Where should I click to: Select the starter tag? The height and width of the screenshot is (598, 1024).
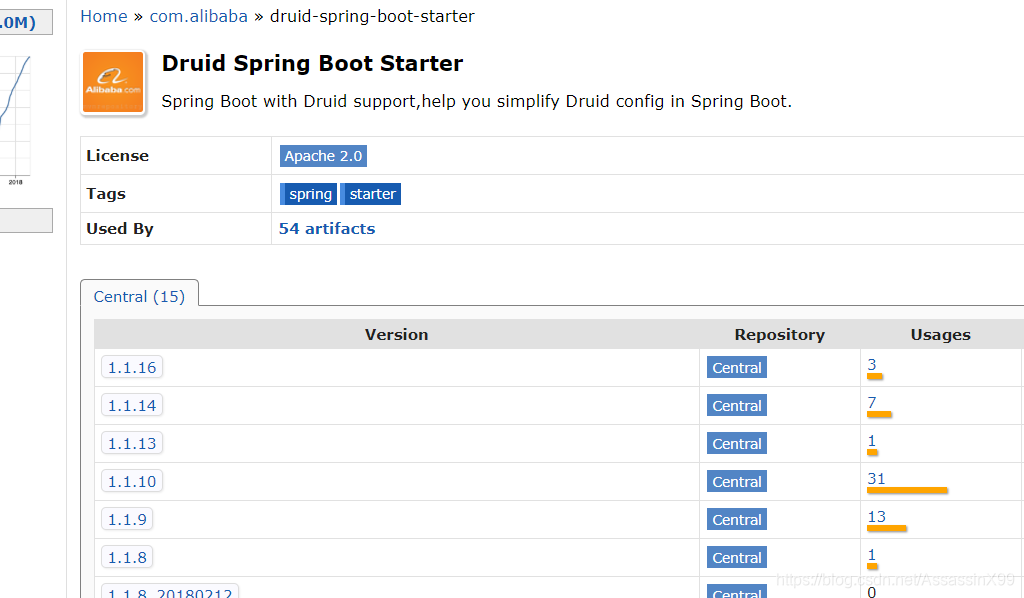click(371, 194)
